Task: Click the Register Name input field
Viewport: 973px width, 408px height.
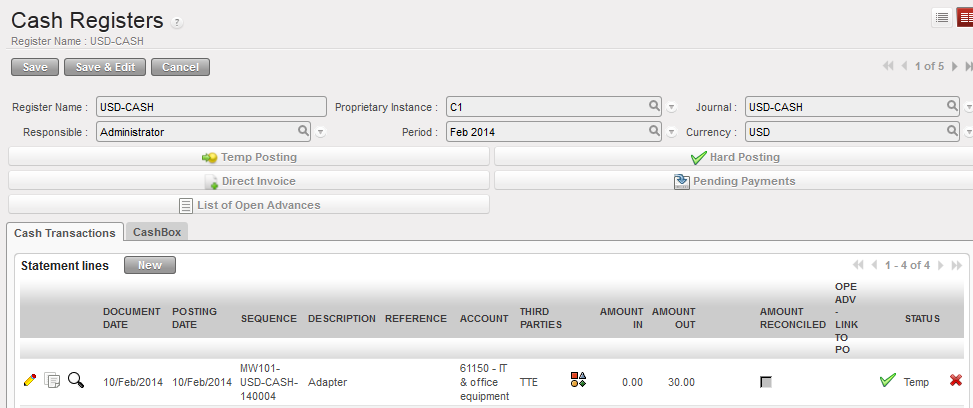Action: point(211,107)
